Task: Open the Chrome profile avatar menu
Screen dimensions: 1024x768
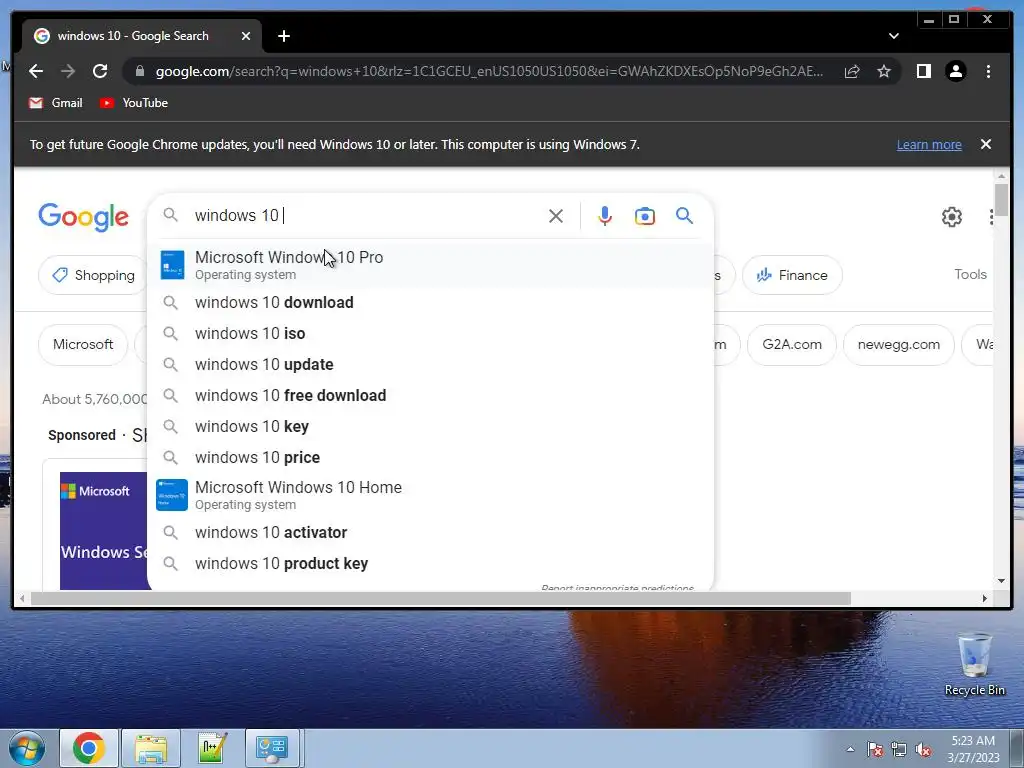Action: [x=955, y=71]
